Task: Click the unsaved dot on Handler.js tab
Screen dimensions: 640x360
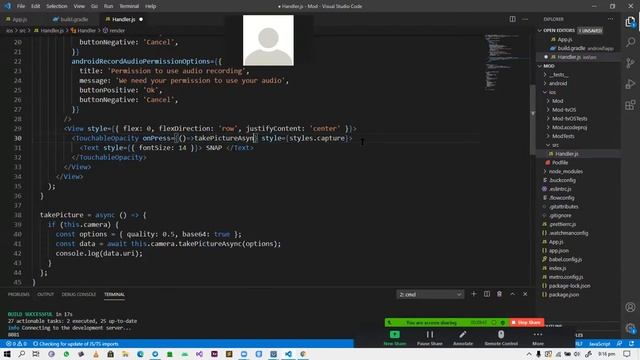Action: click(141, 19)
